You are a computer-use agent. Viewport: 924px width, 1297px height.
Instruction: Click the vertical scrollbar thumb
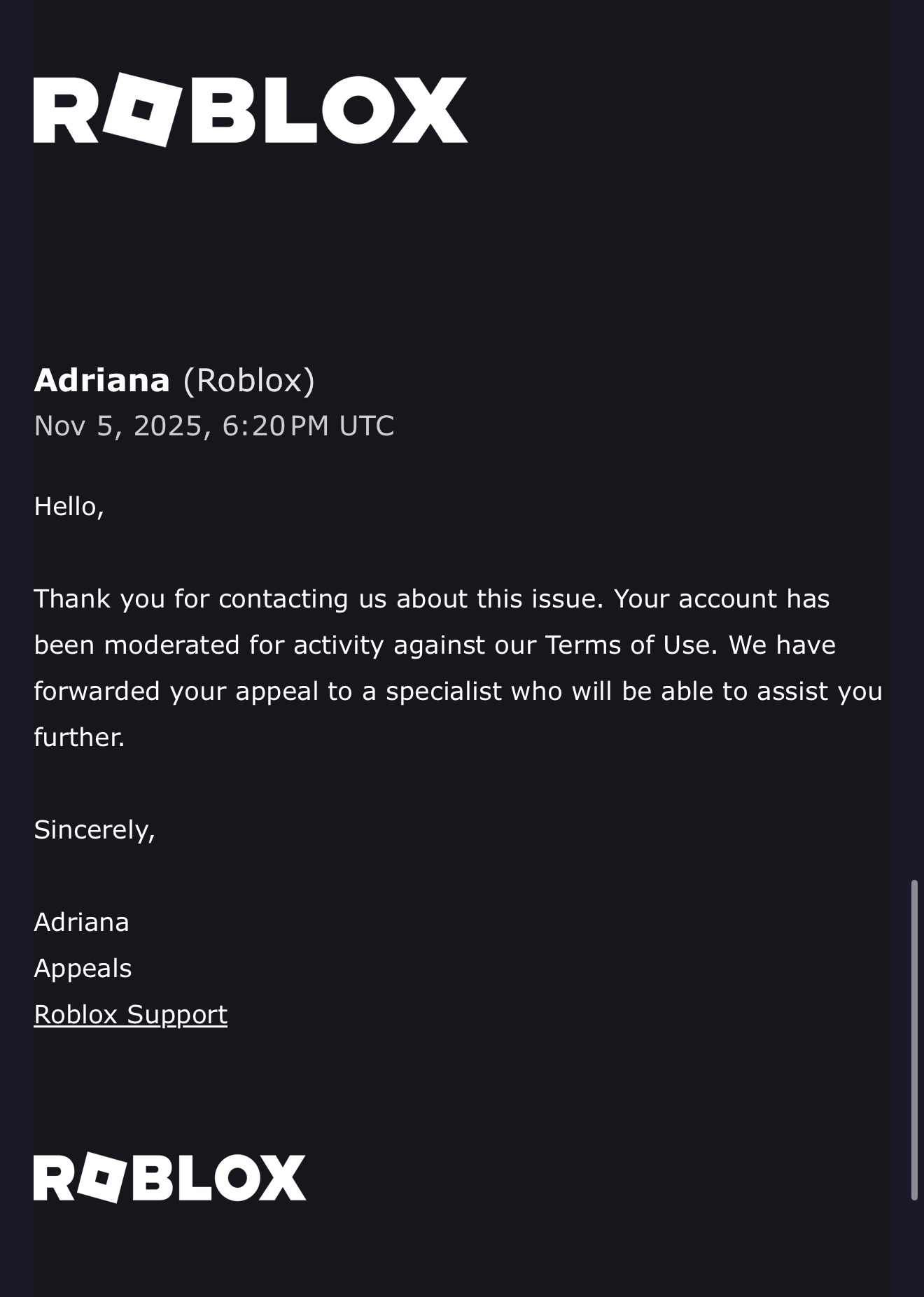[x=913, y=1039]
